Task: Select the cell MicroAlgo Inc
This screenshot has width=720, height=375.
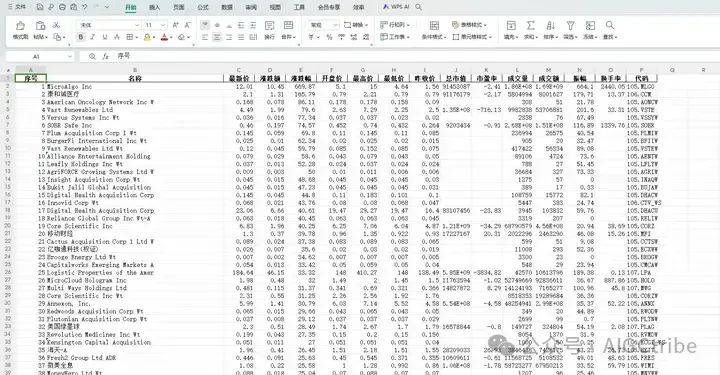Action: pos(135,86)
